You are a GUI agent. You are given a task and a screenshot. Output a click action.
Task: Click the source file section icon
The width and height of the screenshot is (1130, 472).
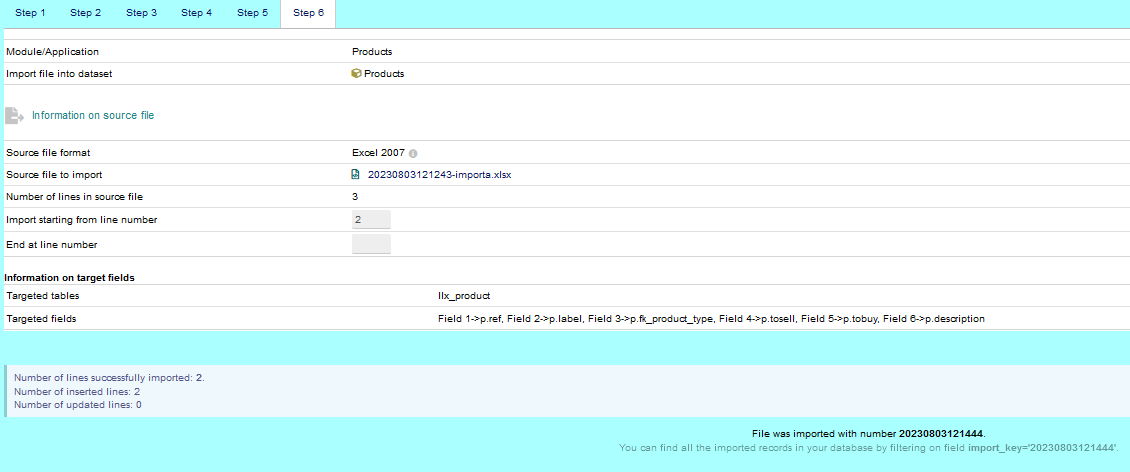tap(15, 115)
